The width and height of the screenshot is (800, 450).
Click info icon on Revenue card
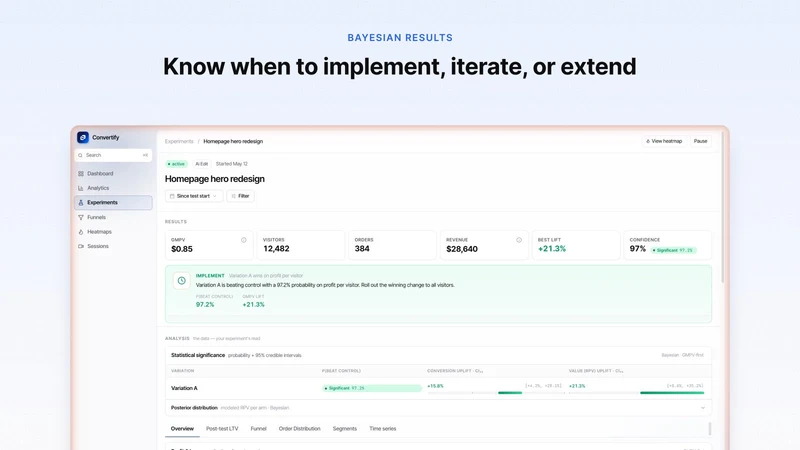point(519,240)
